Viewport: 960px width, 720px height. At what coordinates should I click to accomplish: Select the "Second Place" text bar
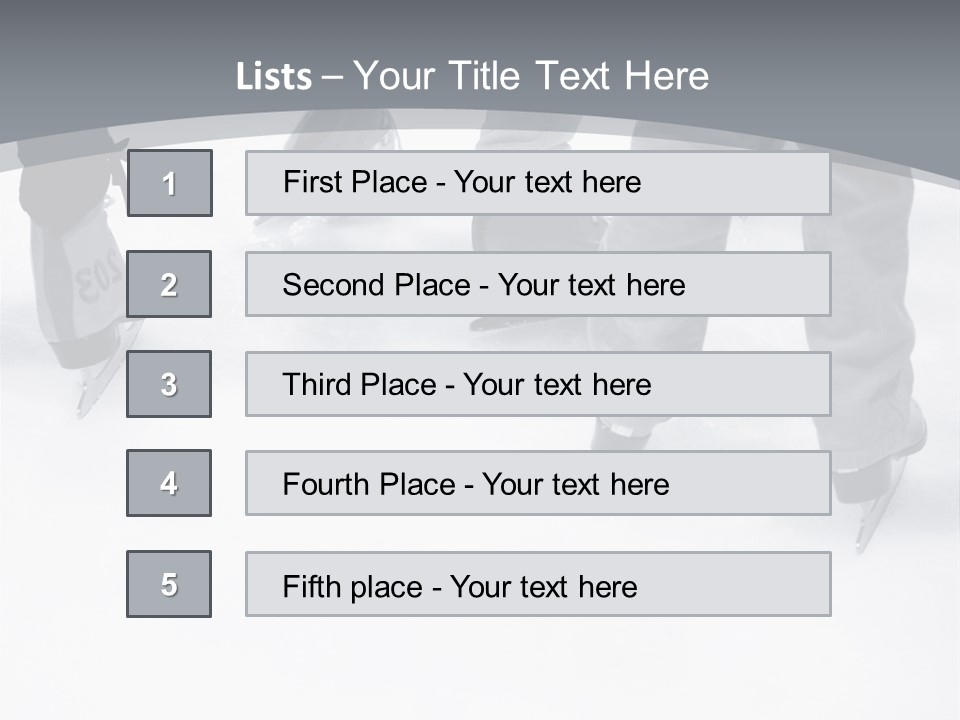pyautogui.click(x=538, y=284)
